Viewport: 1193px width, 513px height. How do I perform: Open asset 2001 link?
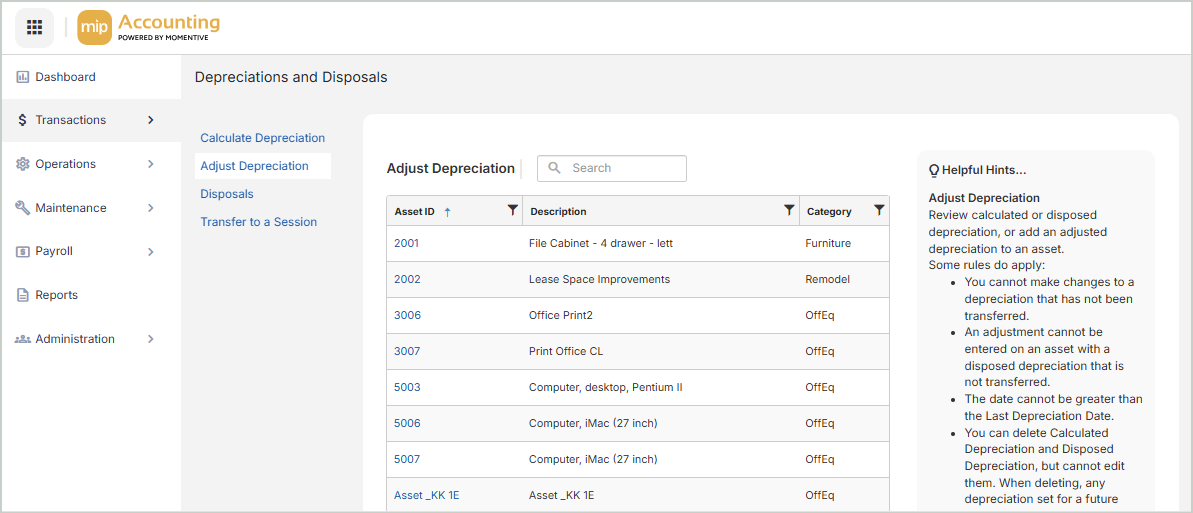click(407, 243)
